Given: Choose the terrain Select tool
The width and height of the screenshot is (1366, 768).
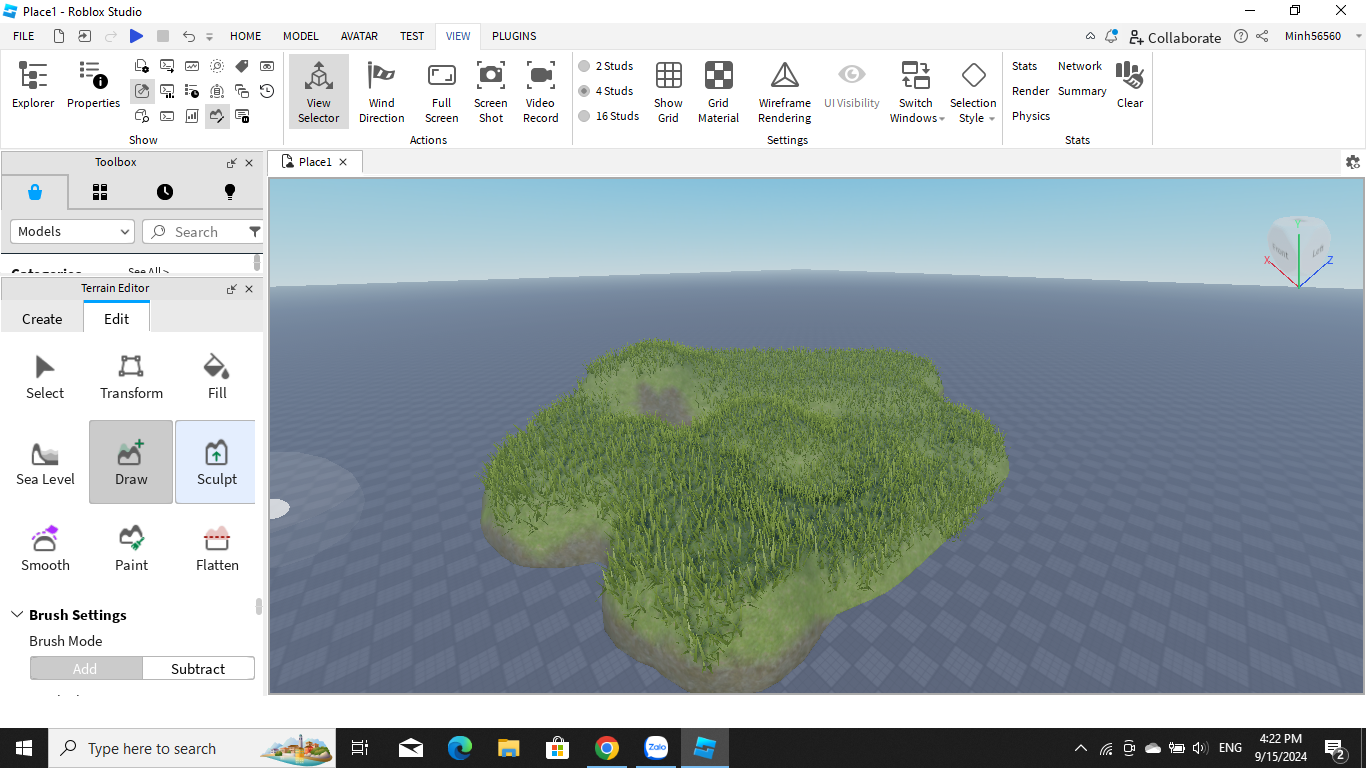Looking at the screenshot, I should (x=45, y=376).
